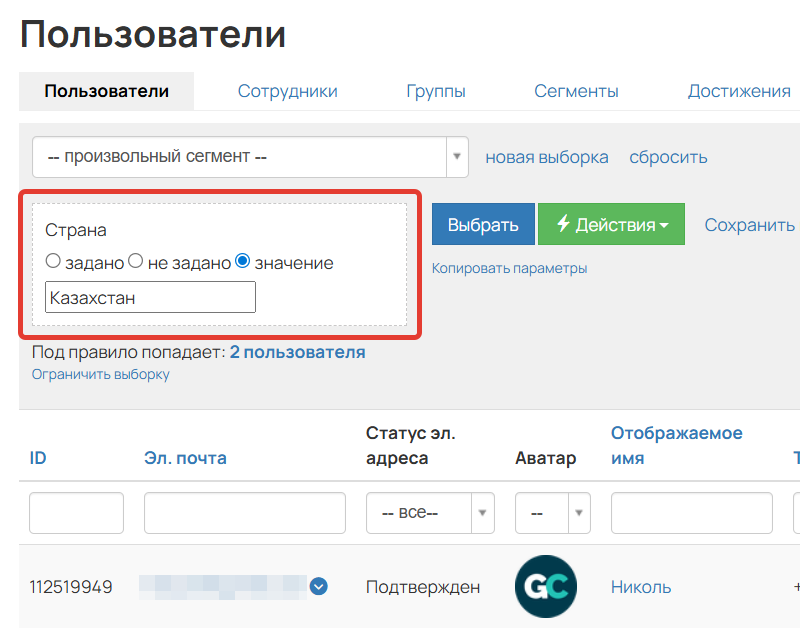
Task: Click the GC avatar of user Николь
Action: click(x=548, y=587)
